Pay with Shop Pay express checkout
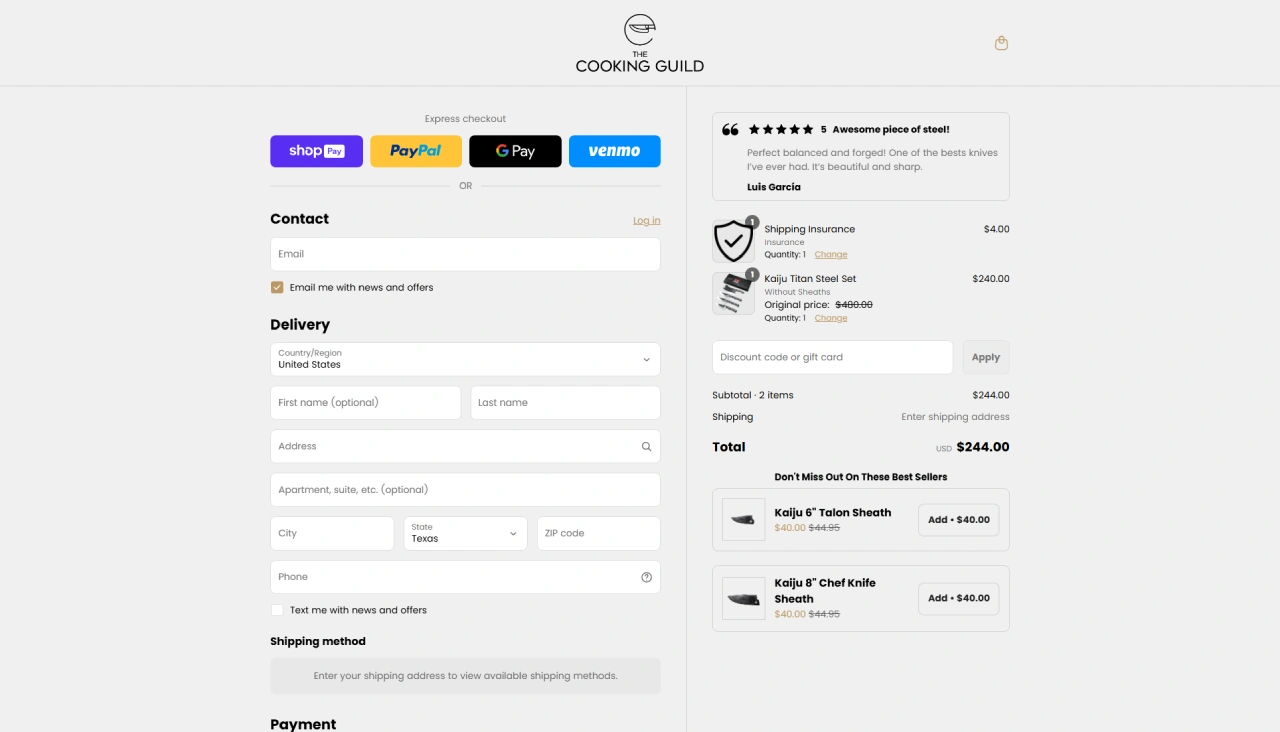Screen dimensions: 1280x732 pos(316,151)
